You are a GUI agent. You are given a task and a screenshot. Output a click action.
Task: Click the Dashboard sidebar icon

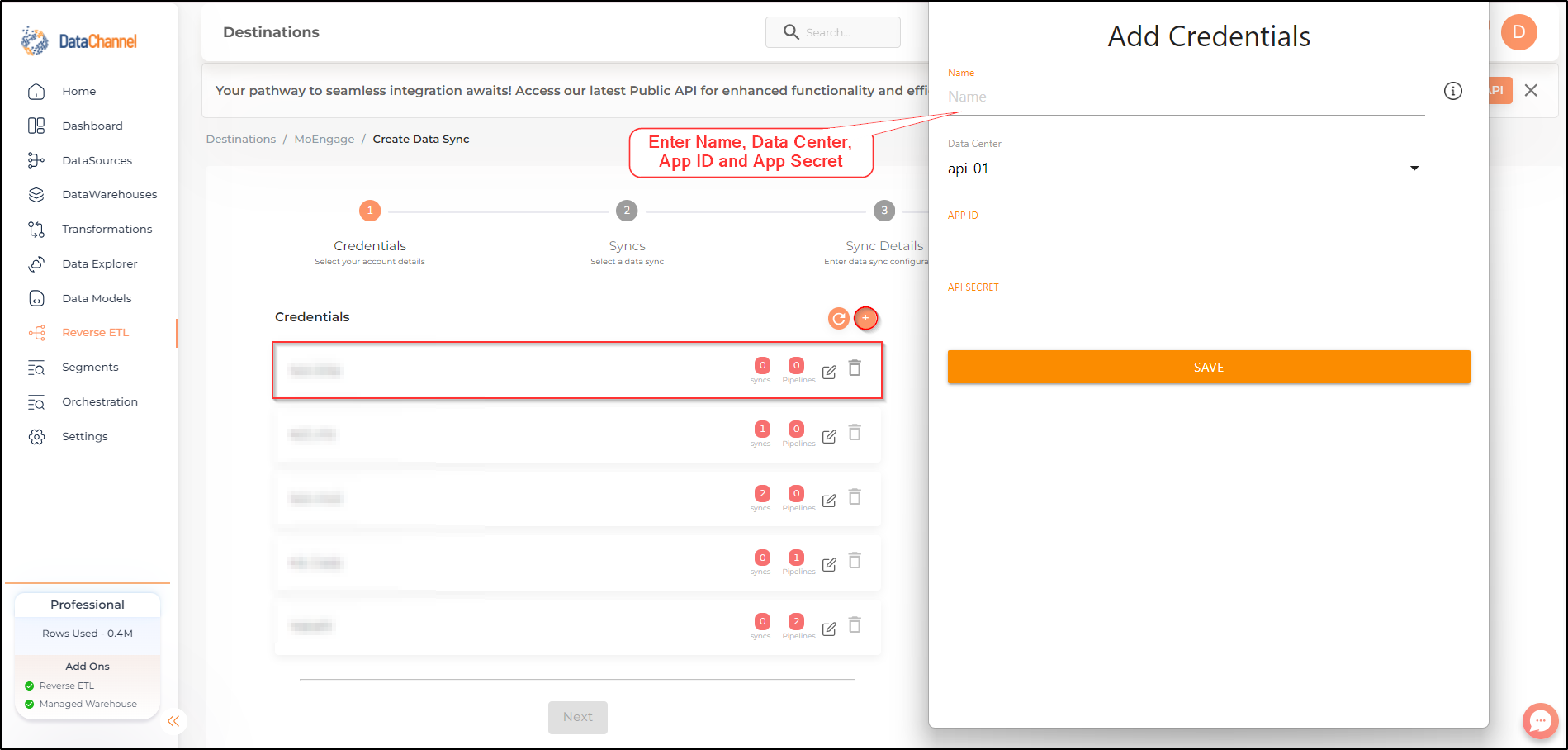(36, 126)
